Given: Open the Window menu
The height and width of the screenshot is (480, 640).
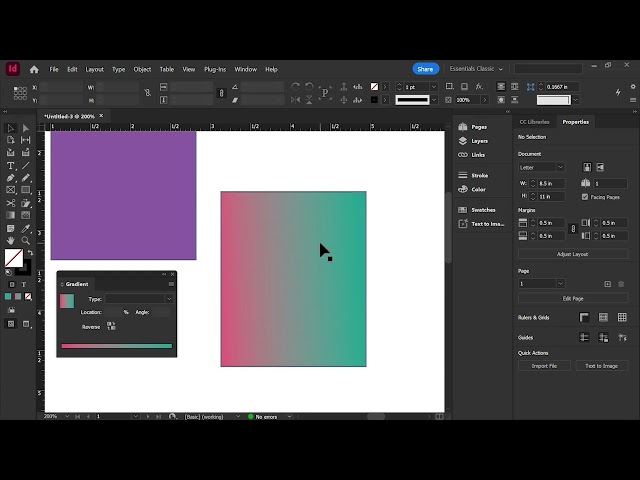Looking at the screenshot, I should pos(245,69).
